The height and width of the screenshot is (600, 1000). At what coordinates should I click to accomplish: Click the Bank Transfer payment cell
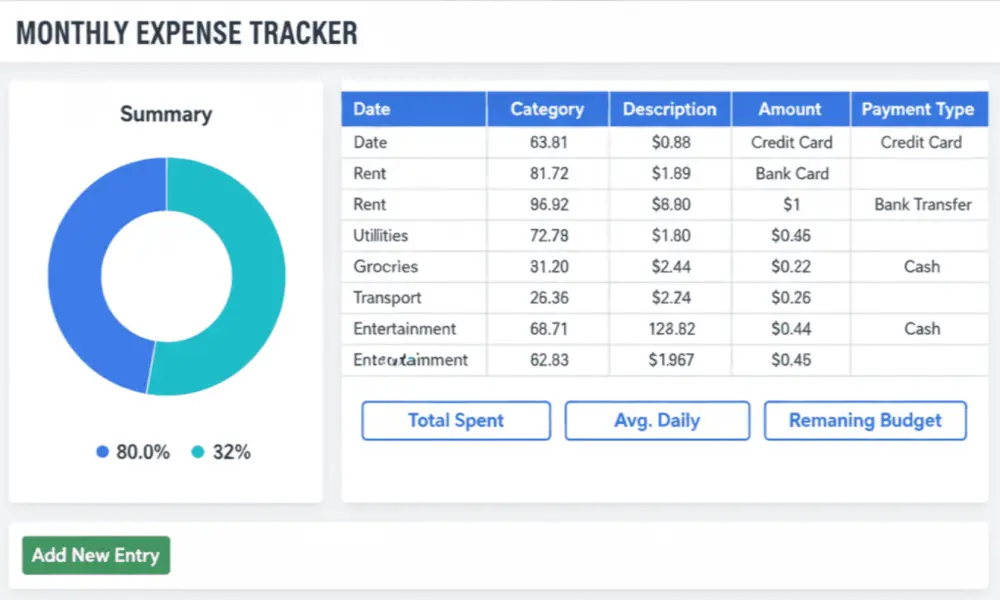922,205
